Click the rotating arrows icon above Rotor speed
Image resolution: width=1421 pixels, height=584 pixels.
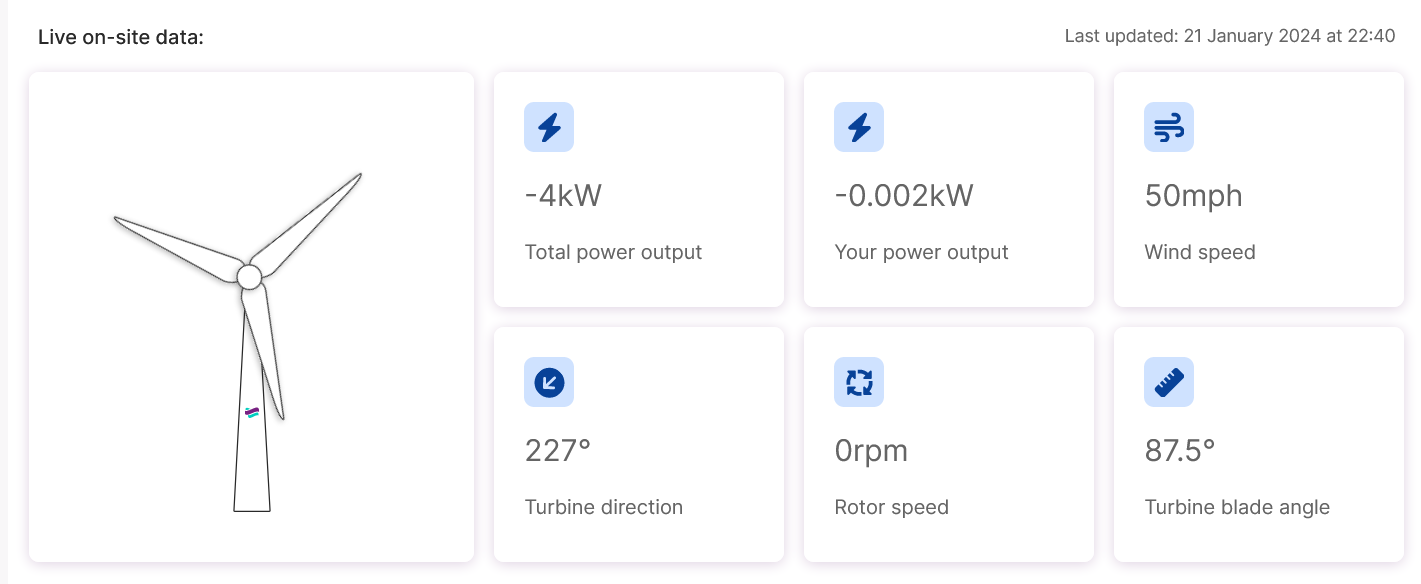pyautogui.click(x=859, y=382)
